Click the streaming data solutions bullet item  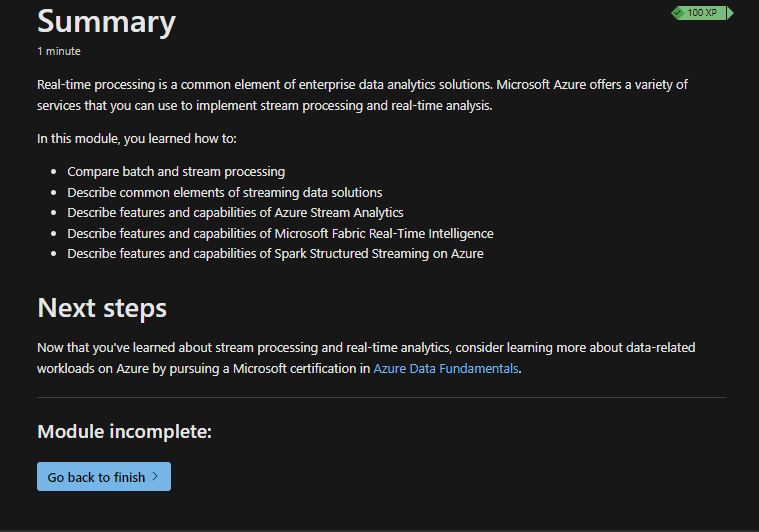click(225, 193)
